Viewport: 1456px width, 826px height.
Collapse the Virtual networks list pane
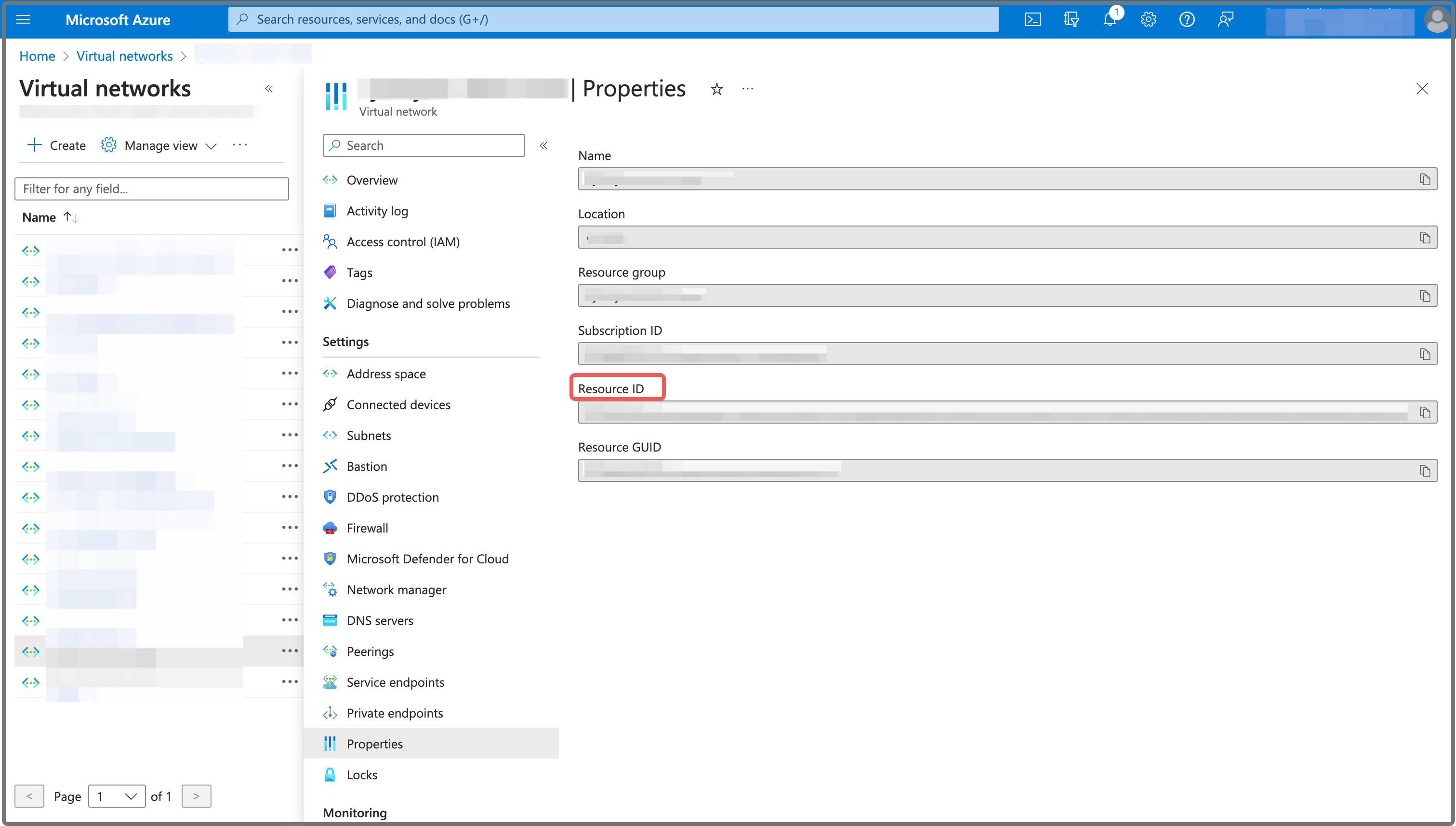point(269,89)
